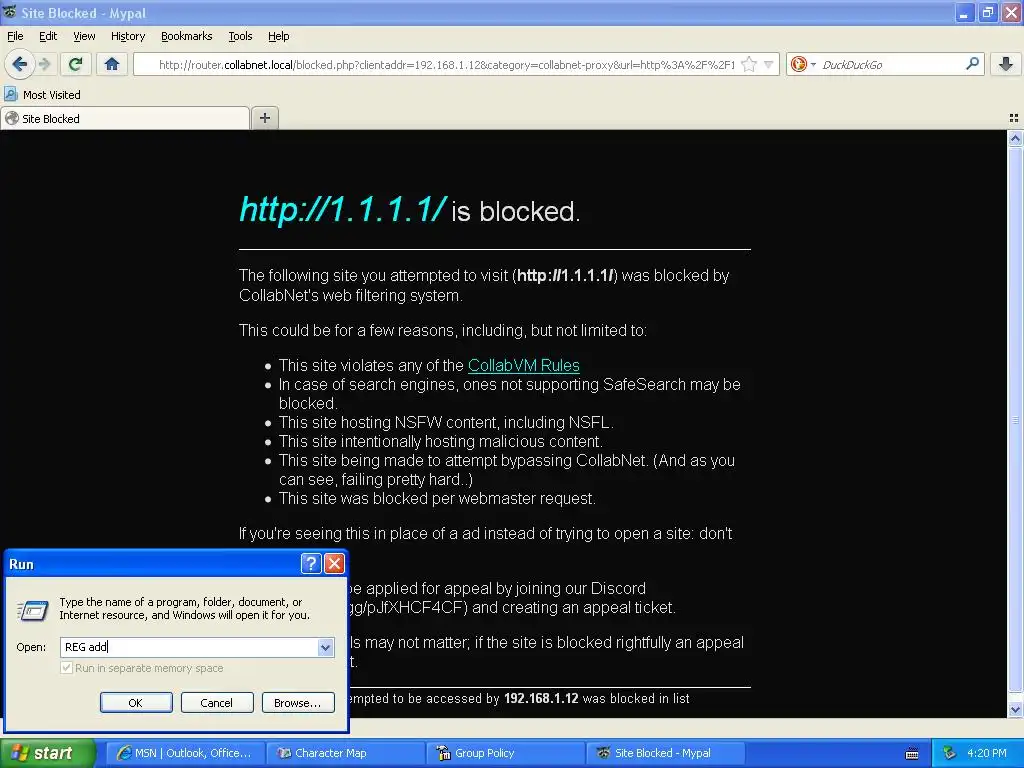Open the Tools menu
This screenshot has height=768, width=1024.
pos(240,36)
